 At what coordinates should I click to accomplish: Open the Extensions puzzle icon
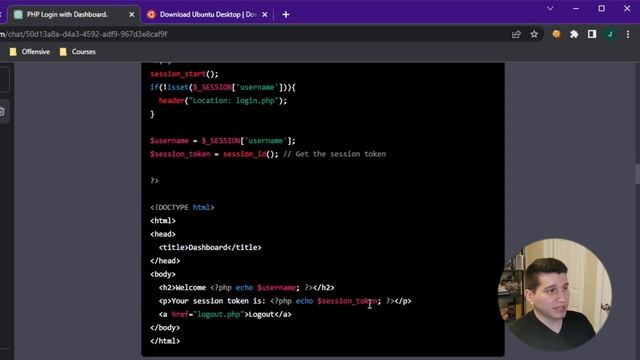pyautogui.click(x=574, y=34)
